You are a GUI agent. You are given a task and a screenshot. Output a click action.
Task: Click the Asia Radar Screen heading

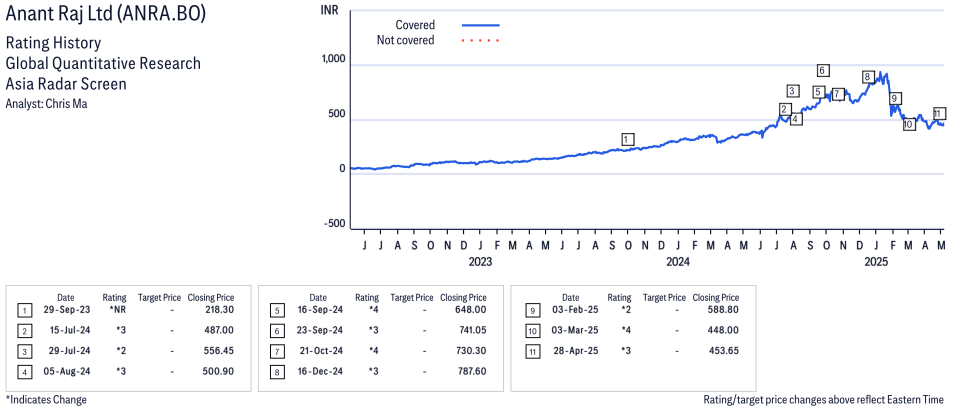66,83
